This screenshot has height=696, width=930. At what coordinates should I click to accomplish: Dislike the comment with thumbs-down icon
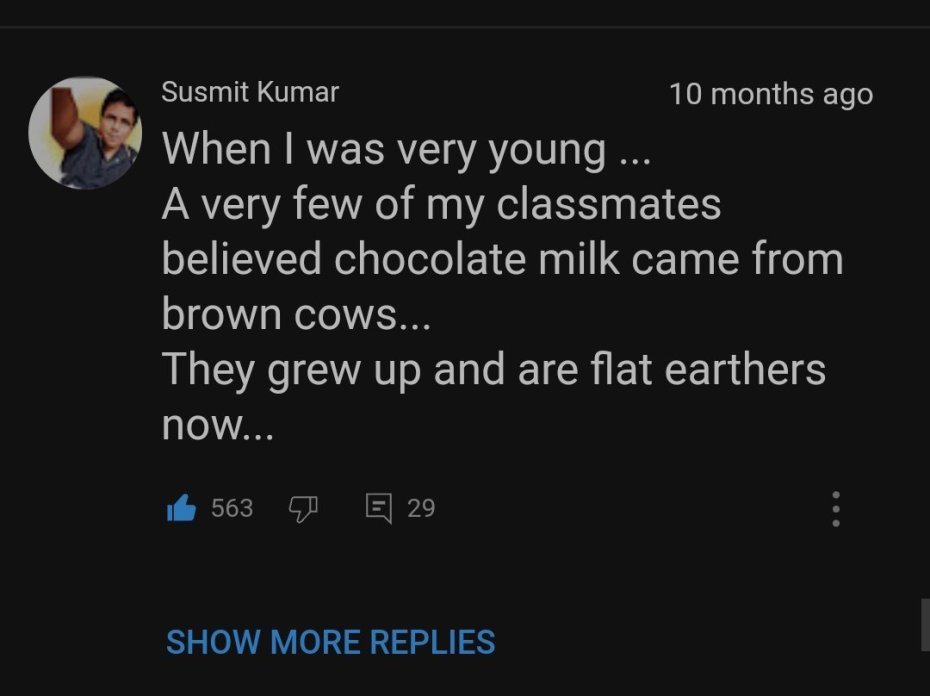coord(302,509)
